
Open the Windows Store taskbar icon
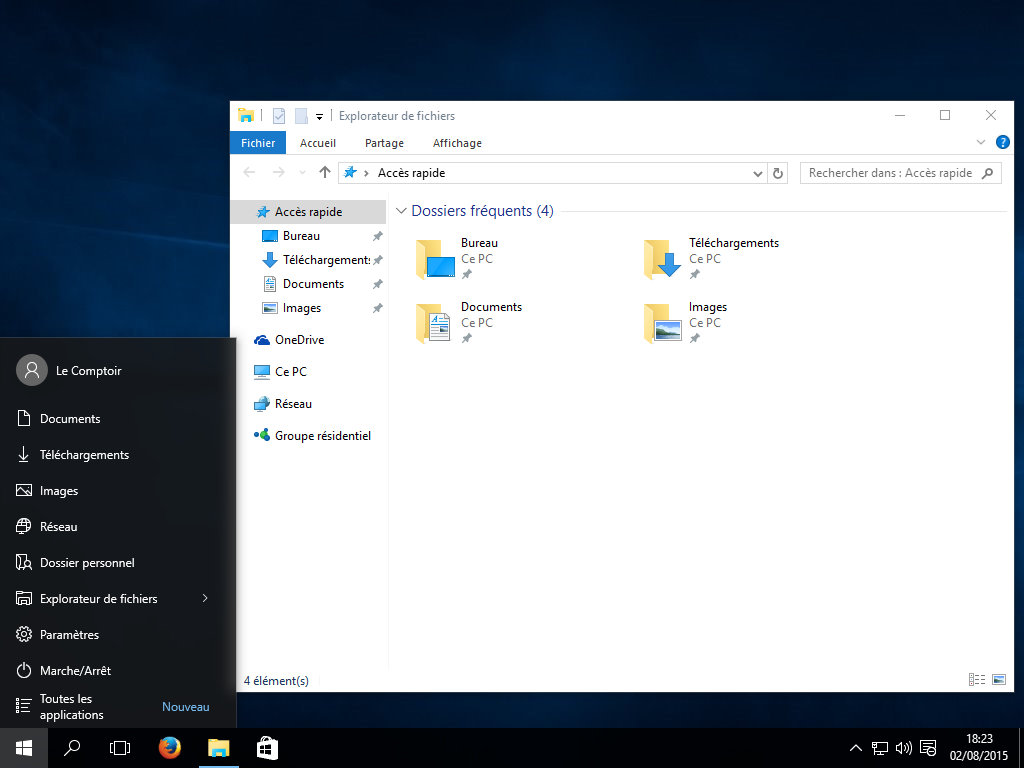pos(267,747)
